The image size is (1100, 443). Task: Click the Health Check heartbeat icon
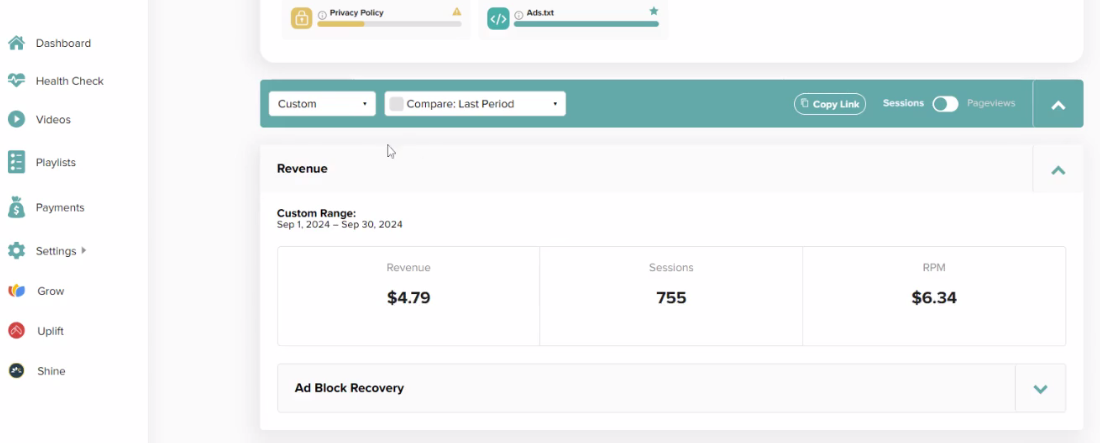pyautogui.click(x=16, y=81)
